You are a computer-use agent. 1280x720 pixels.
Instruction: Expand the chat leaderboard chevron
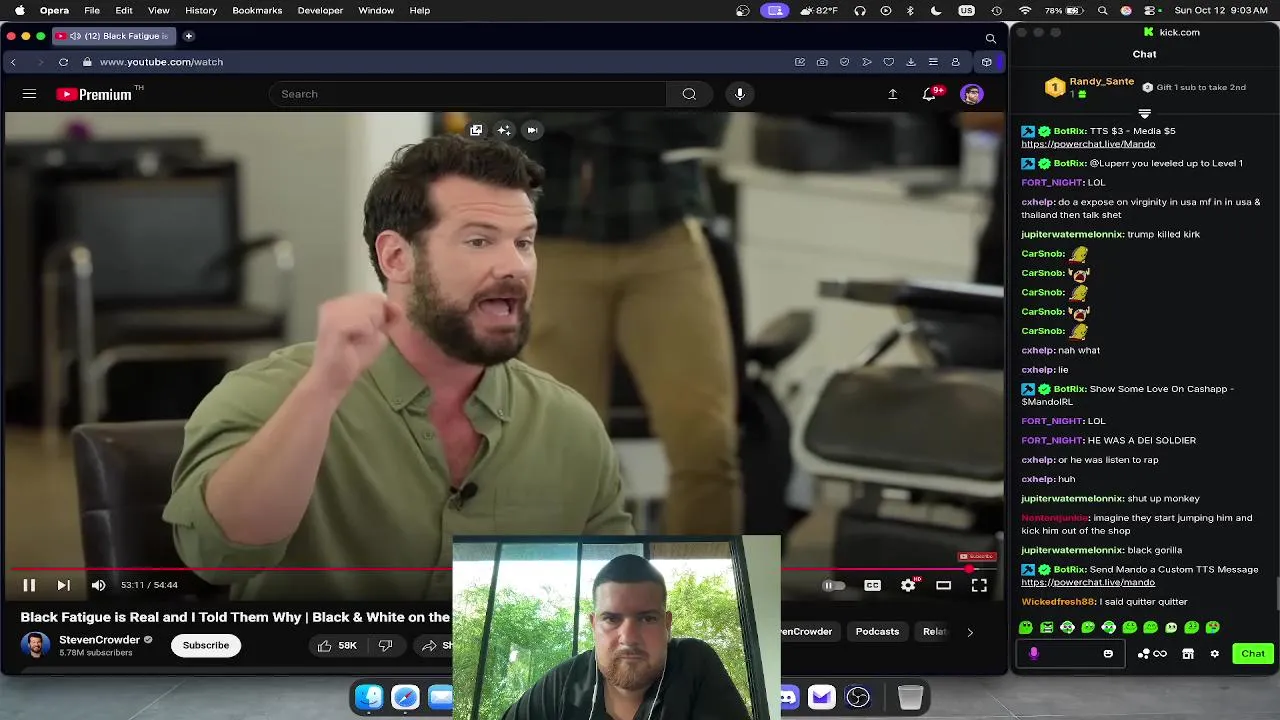pos(1145,114)
